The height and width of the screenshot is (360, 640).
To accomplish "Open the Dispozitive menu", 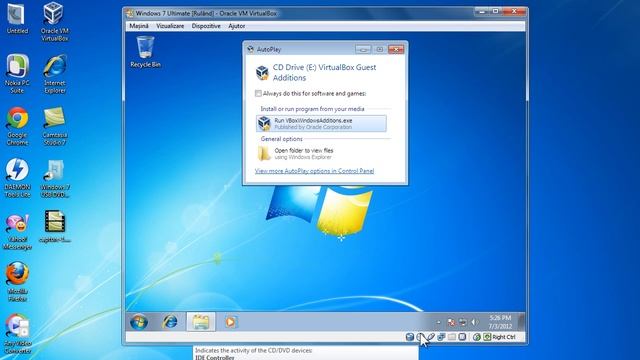I will tap(206, 26).
